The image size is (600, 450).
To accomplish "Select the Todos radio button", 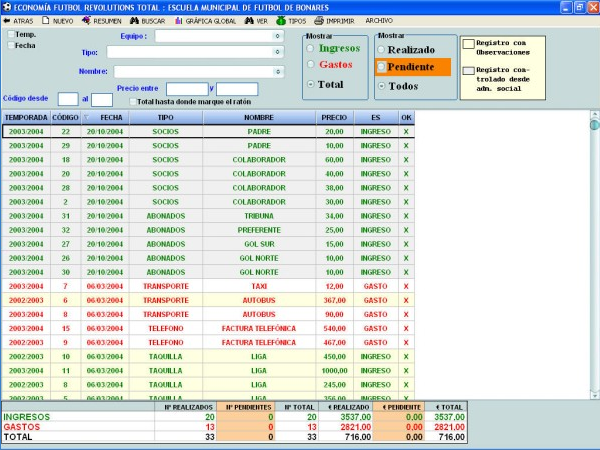I will click(381, 86).
